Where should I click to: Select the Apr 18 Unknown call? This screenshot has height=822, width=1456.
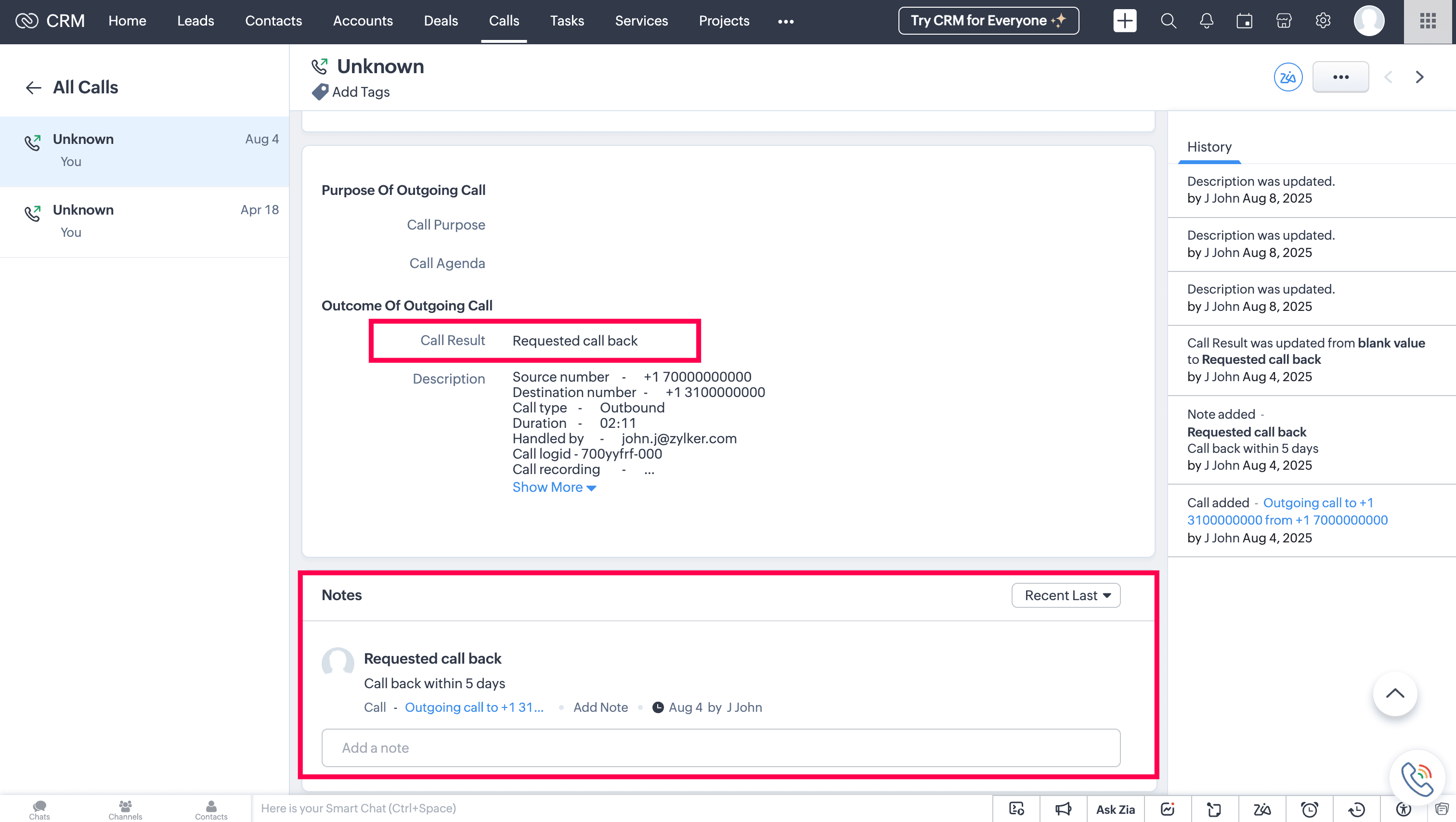tap(145, 221)
